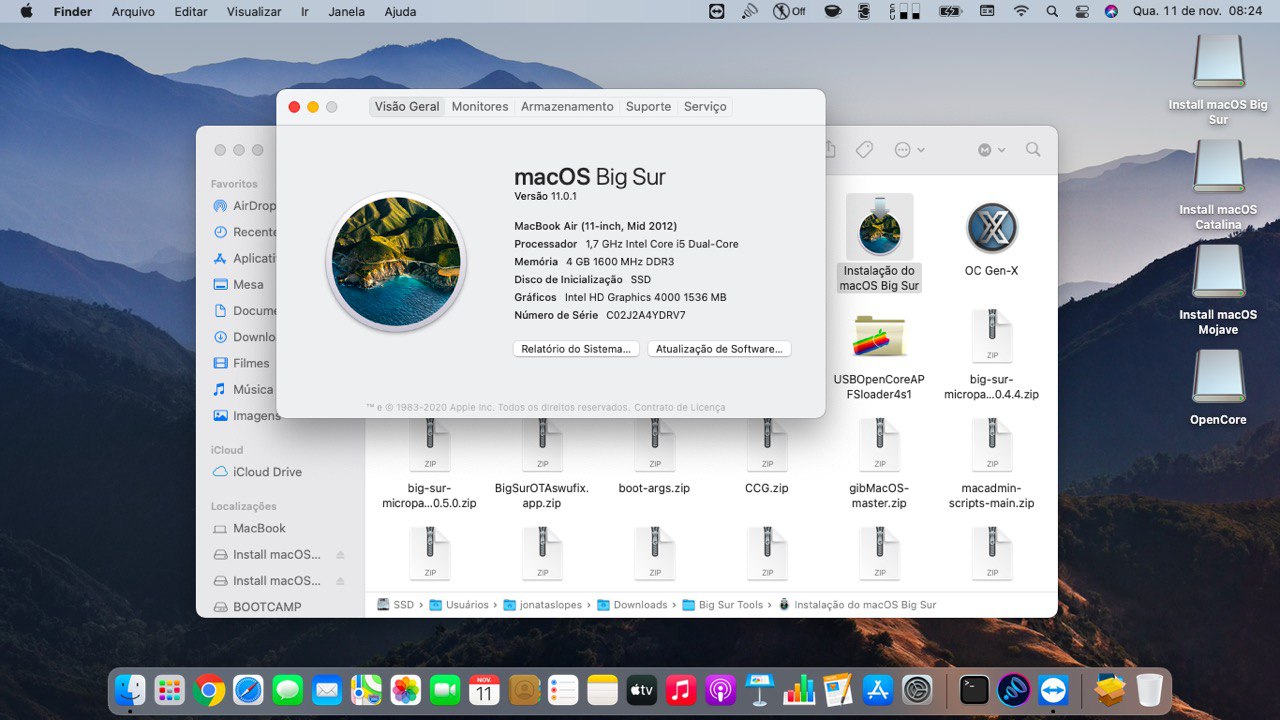This screenshot has height=720, width=1280.
Task: Open Calendar showing 11 in Dock
Action: pos(484,690)
